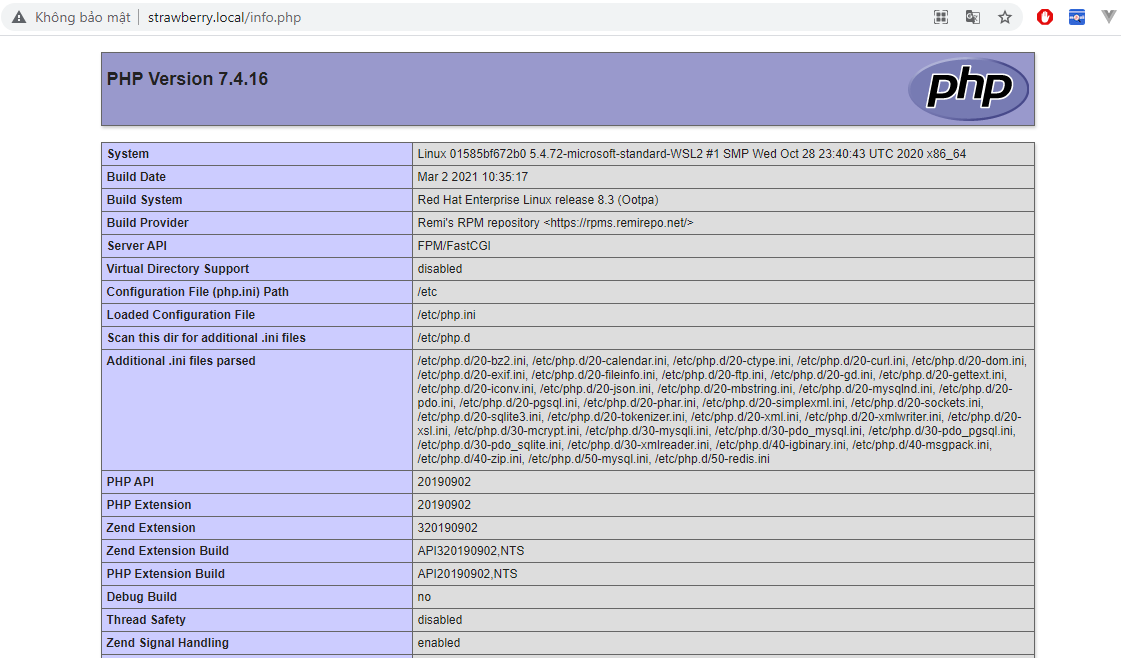Screen dimensions: 1121x658
Task: Select the Server API label
Action: pyautogui.click(x=137, y=245)
